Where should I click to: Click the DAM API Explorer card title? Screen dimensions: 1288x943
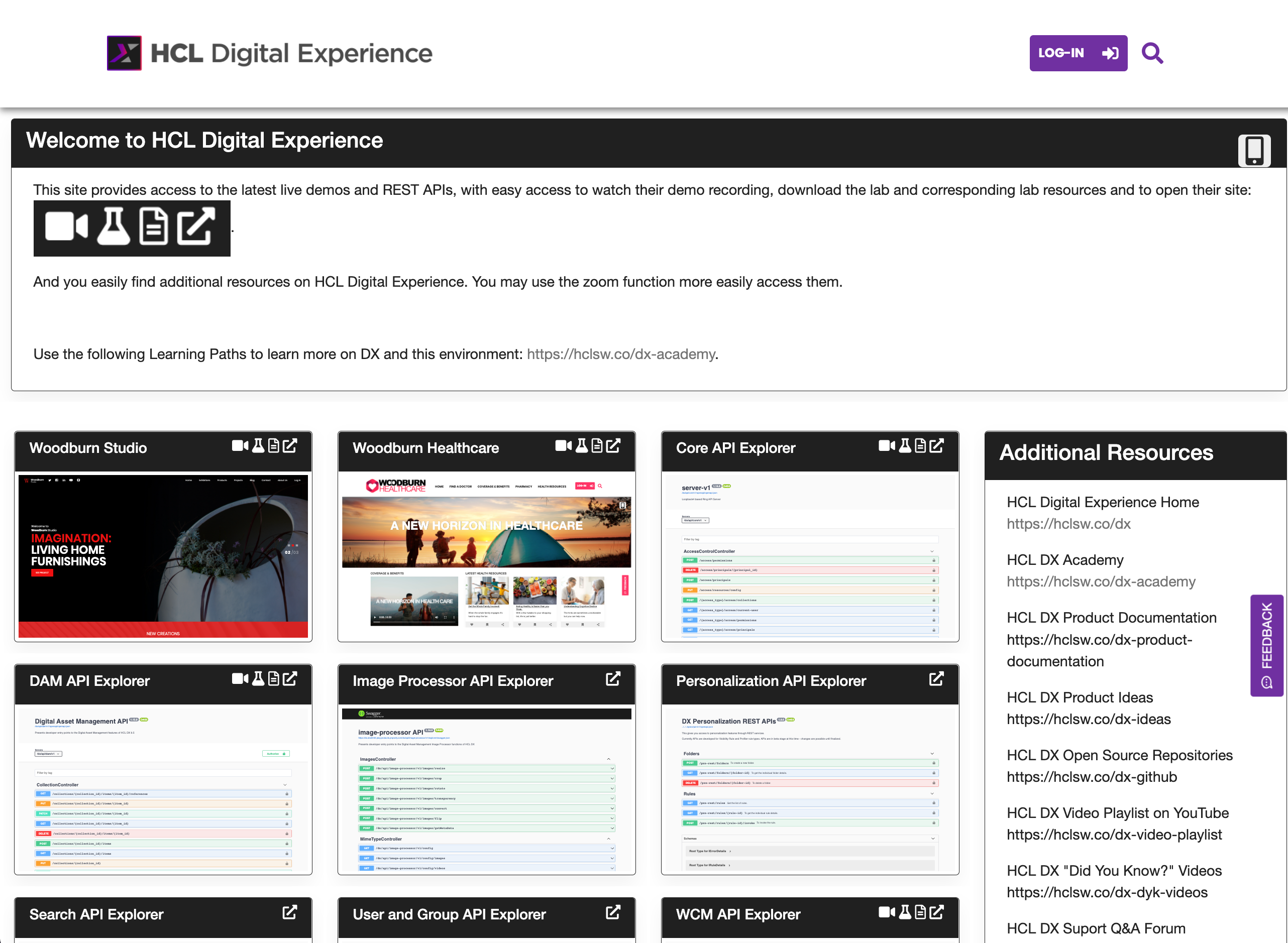(x=89, y=681)
